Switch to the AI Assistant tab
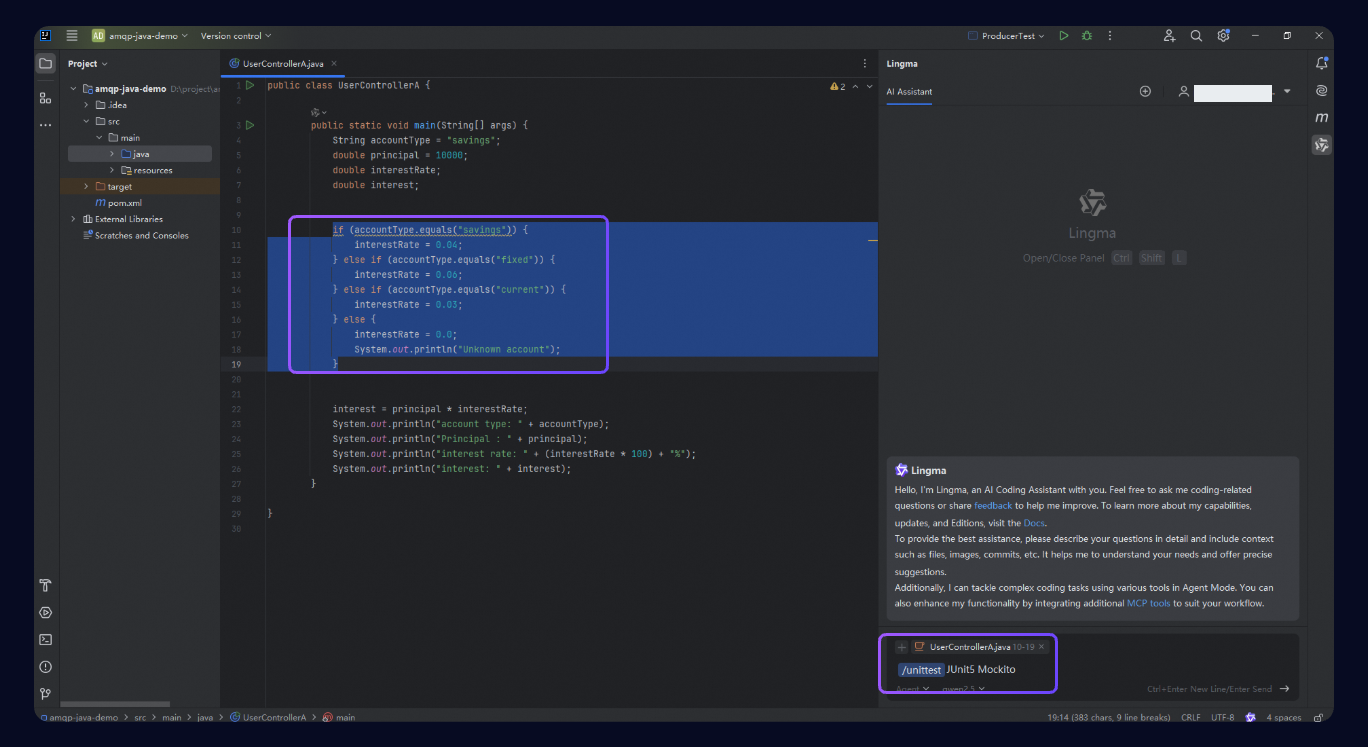1368x747 pixels. coord(909,92)
